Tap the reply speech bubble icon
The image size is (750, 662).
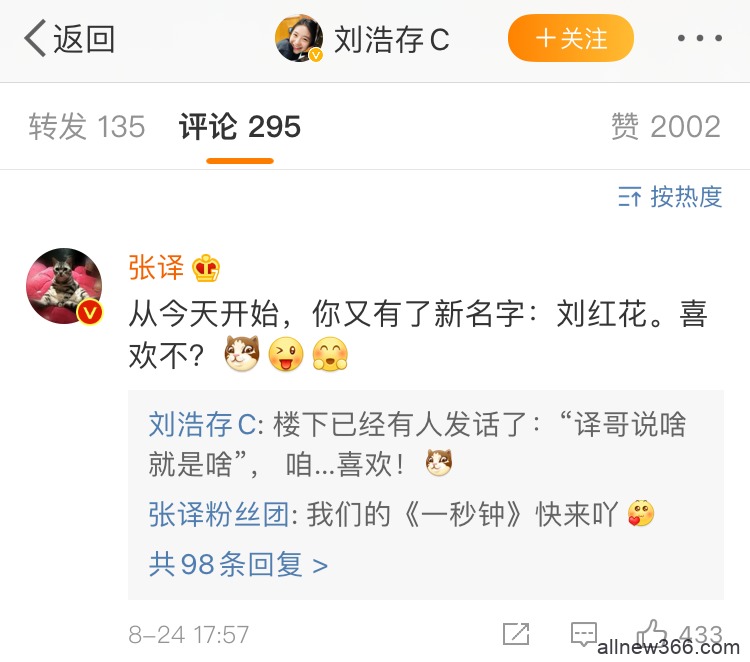584,634
